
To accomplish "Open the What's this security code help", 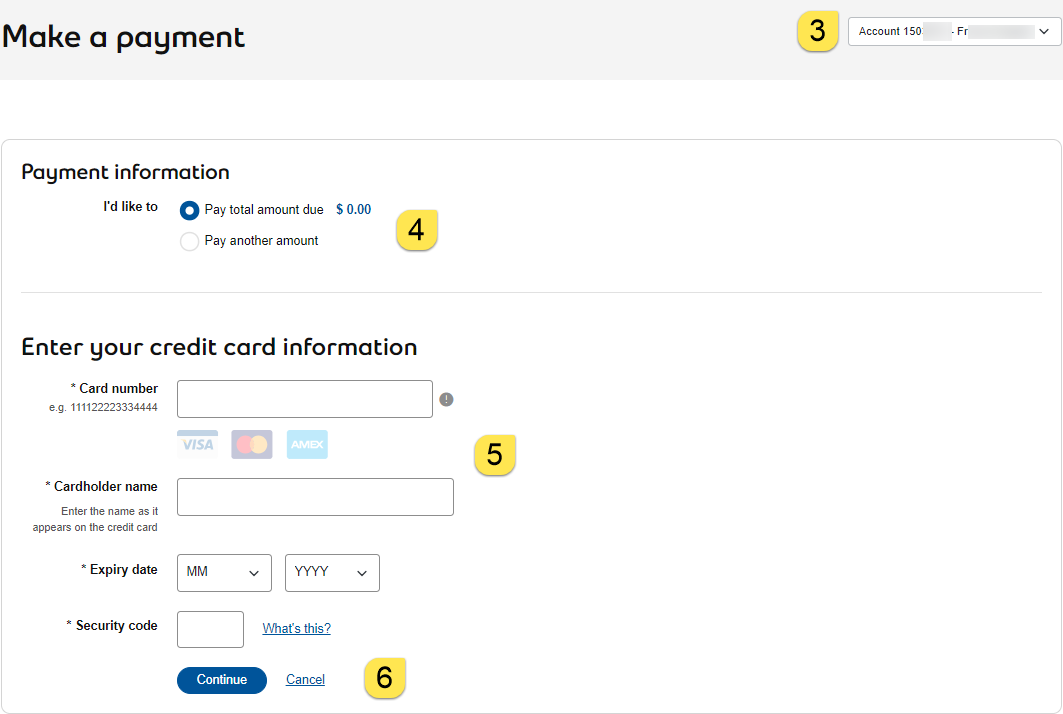I will (296, 628).
